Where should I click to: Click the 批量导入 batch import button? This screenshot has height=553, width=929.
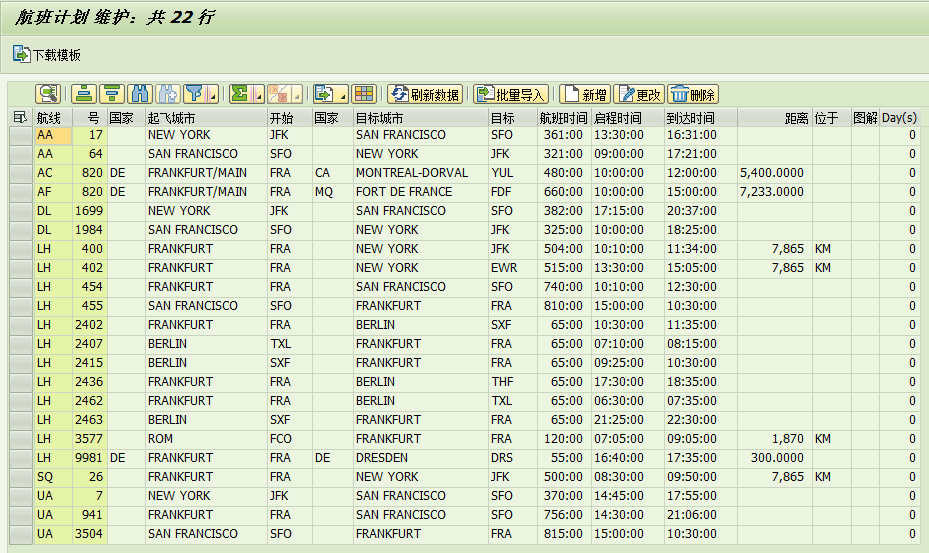point(511,94)
